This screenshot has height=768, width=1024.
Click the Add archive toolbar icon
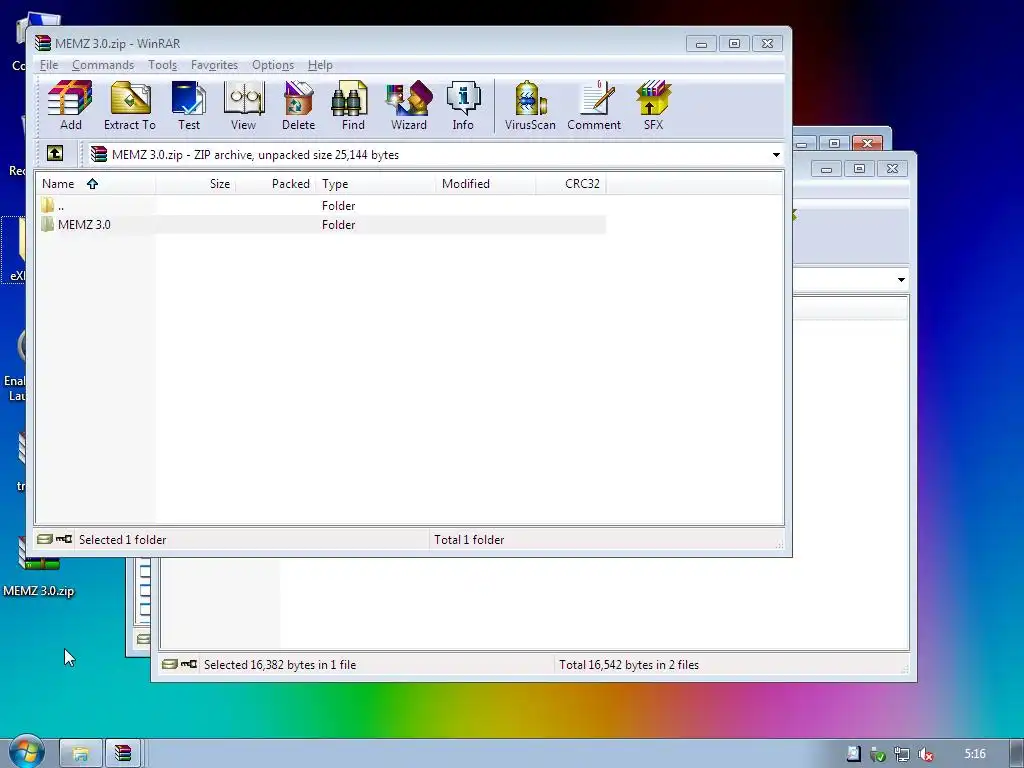[71, 105]
